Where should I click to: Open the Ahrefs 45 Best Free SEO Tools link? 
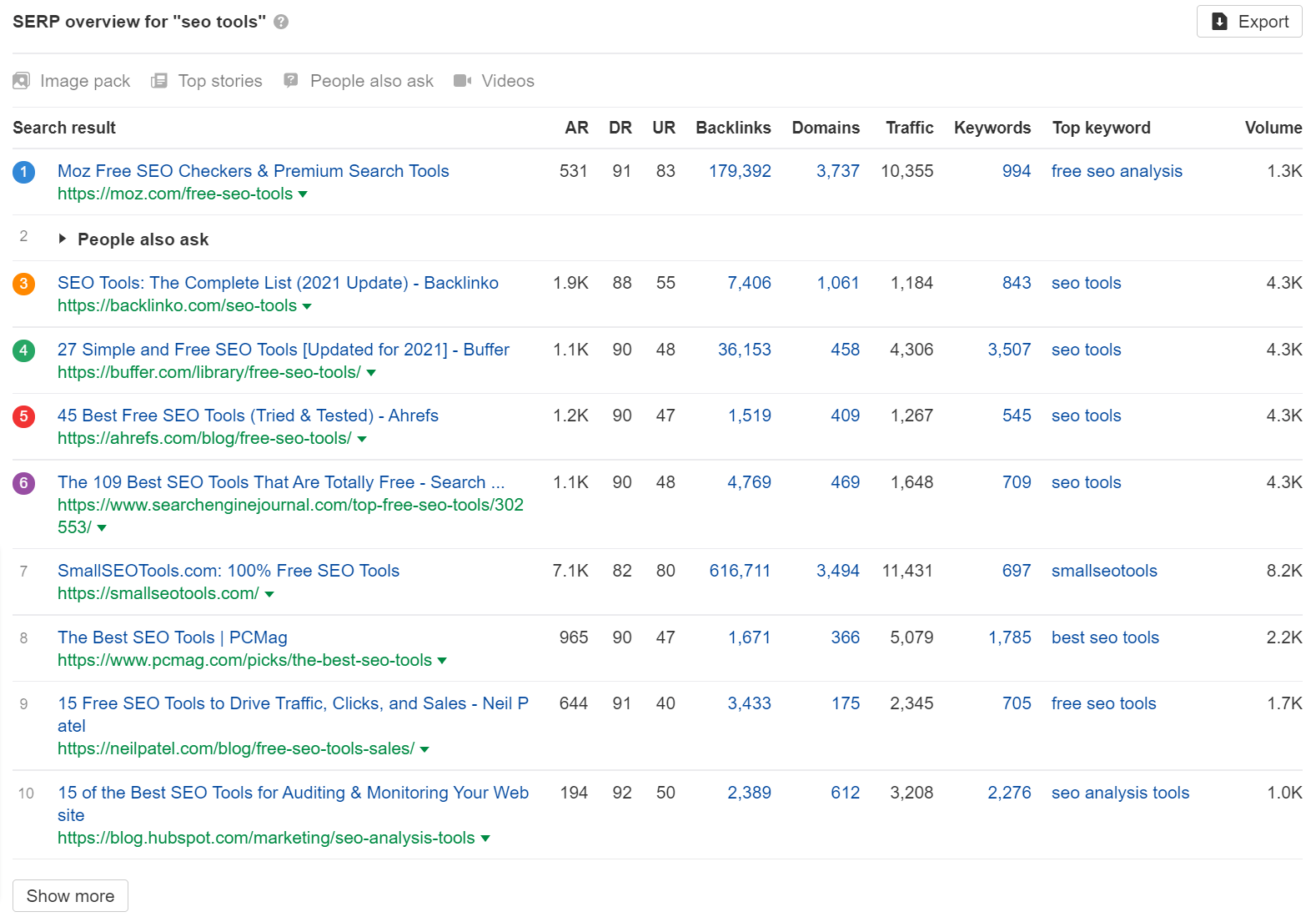248,416
